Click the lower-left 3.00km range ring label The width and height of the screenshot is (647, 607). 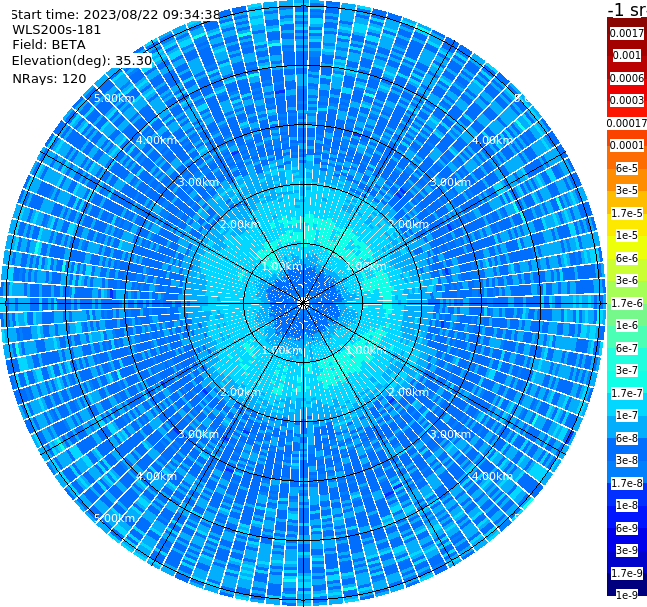point(198,434)
